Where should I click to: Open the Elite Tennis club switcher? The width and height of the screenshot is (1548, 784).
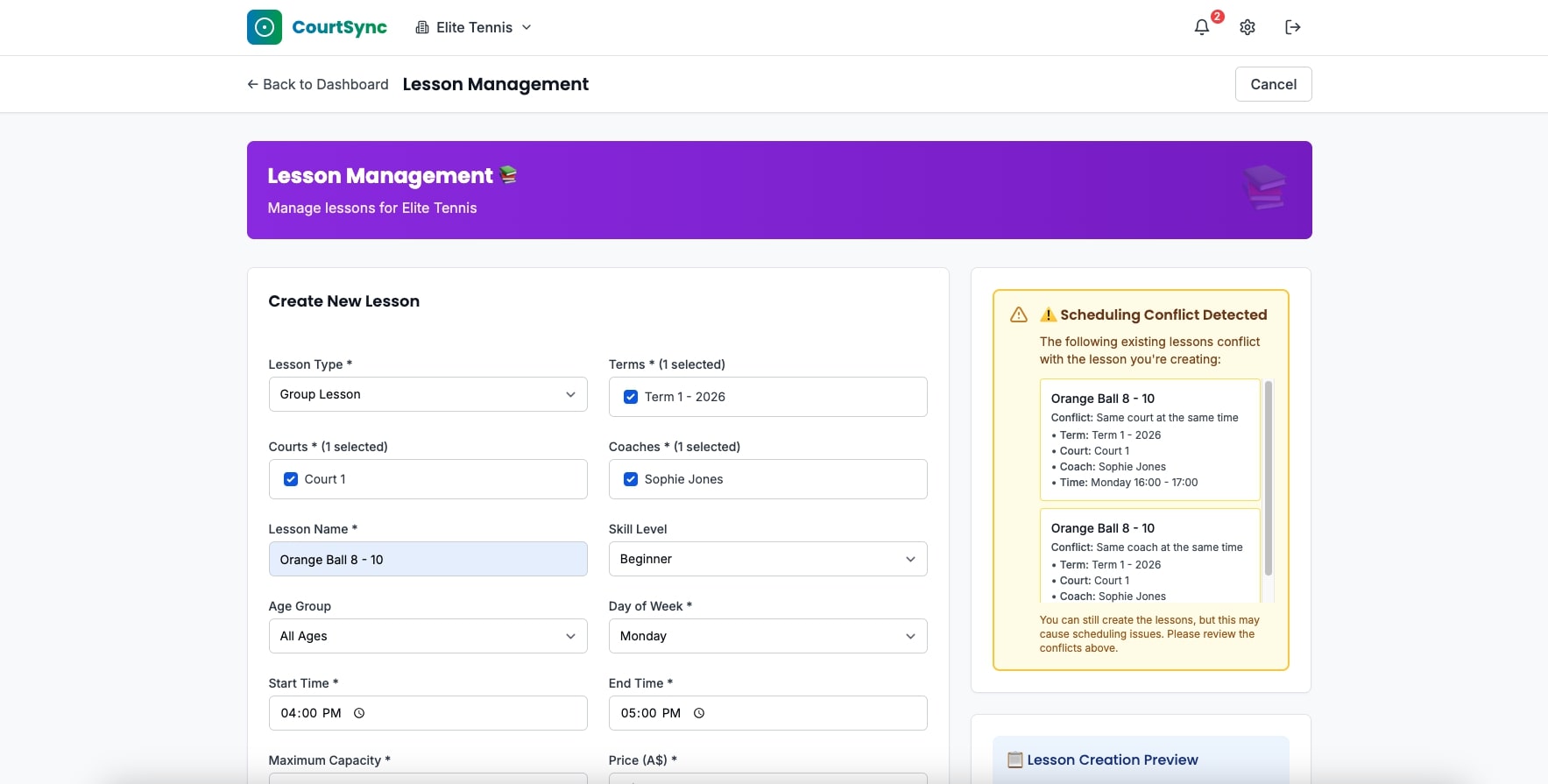click(474, 27)
